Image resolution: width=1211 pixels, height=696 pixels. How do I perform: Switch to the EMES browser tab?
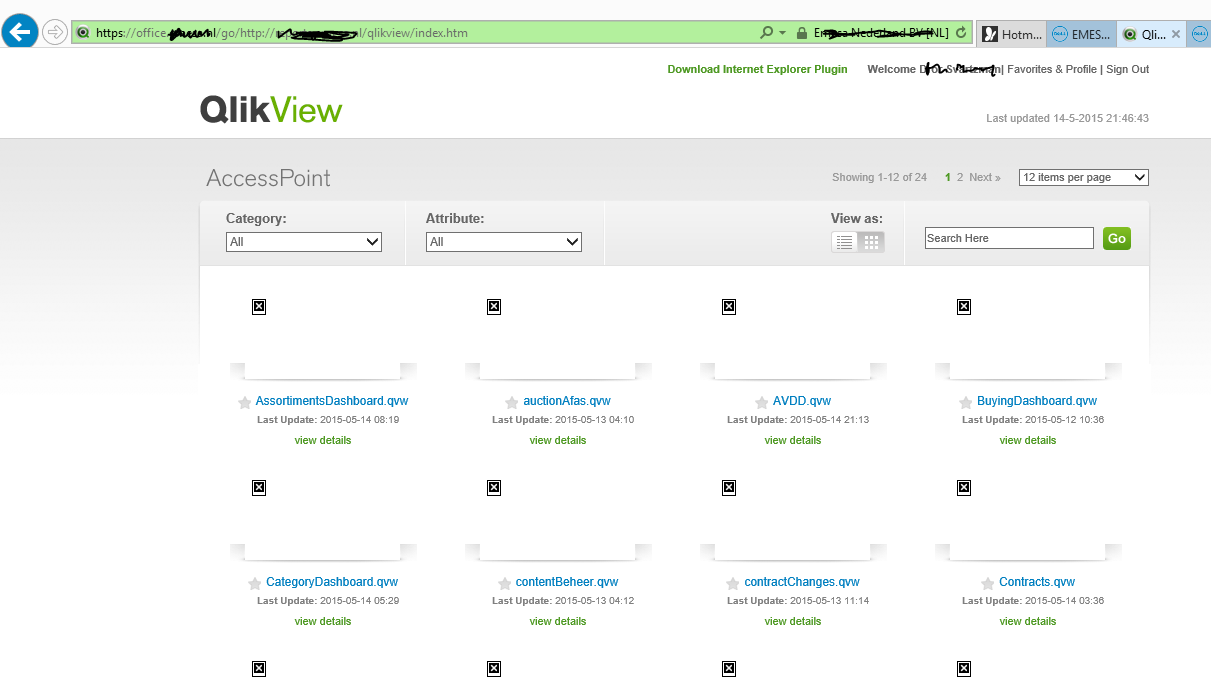(x=1081, y=34)
